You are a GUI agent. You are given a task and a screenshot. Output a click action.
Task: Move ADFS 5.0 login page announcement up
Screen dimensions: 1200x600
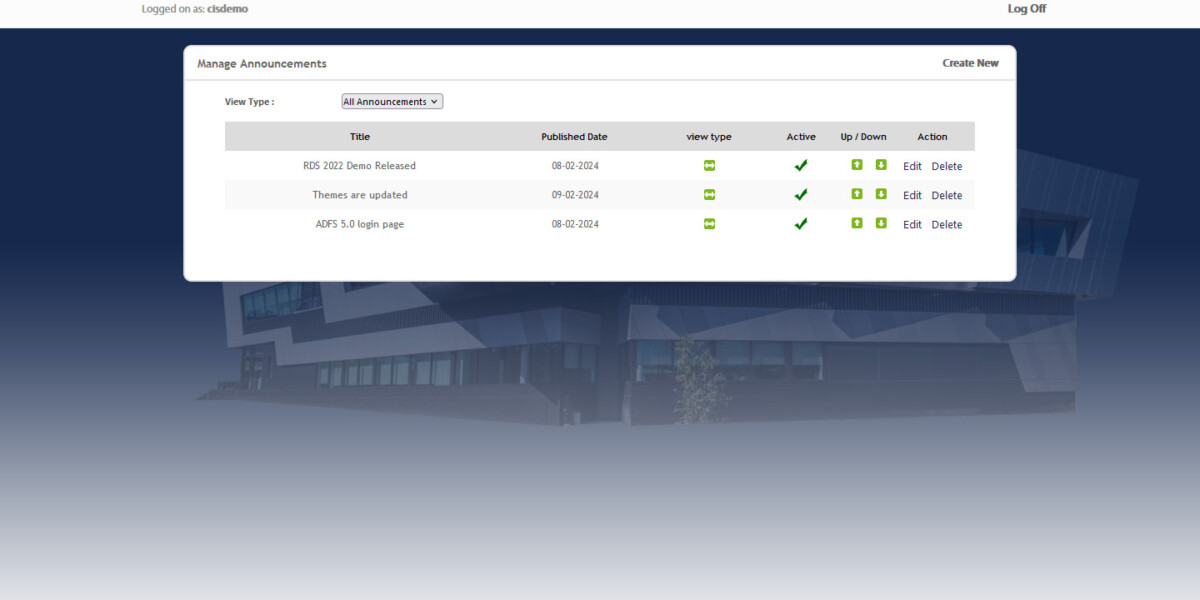click(857, 223)
